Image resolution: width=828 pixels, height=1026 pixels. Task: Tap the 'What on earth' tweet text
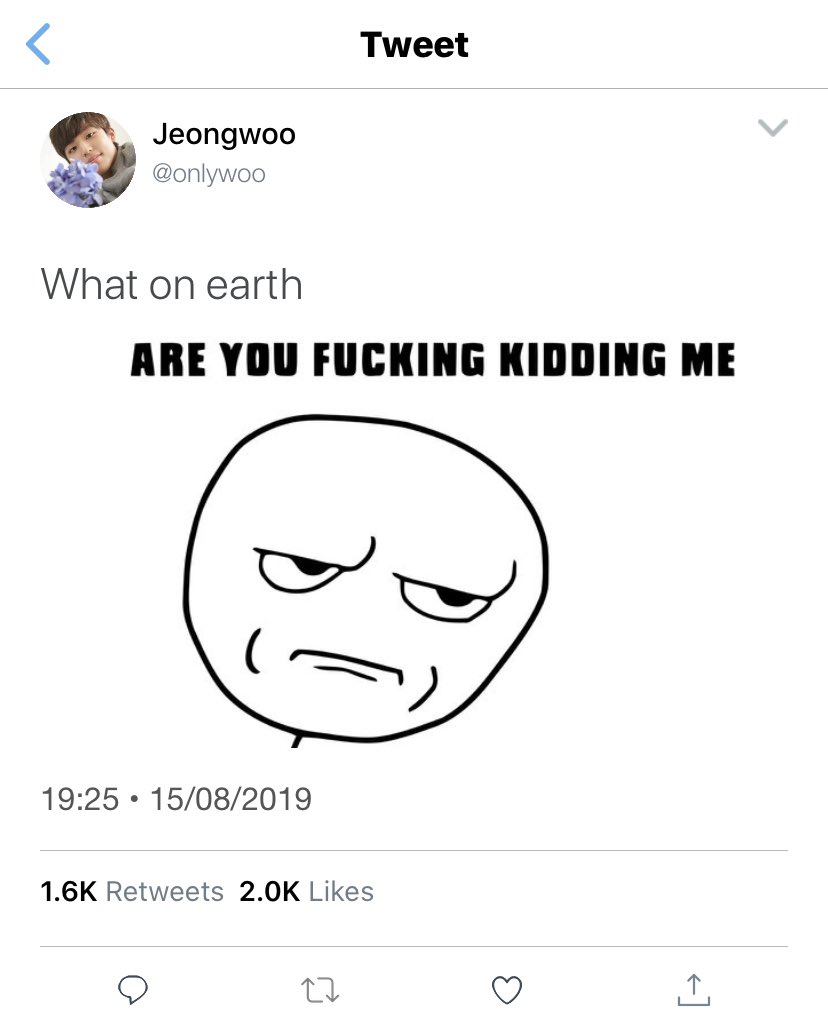(x=171, y=285)
